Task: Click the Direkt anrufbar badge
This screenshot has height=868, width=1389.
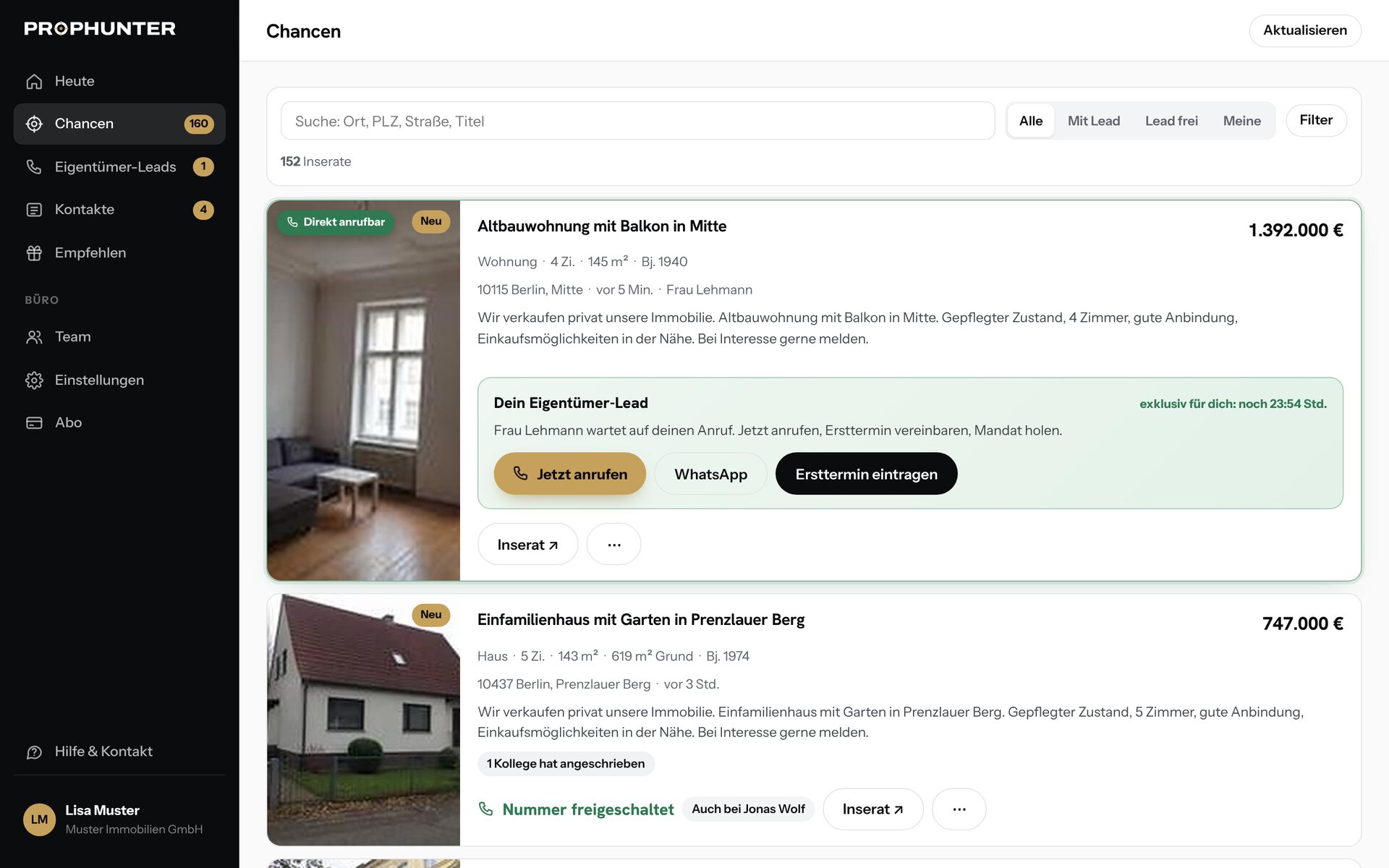Action: coord(336,222)
